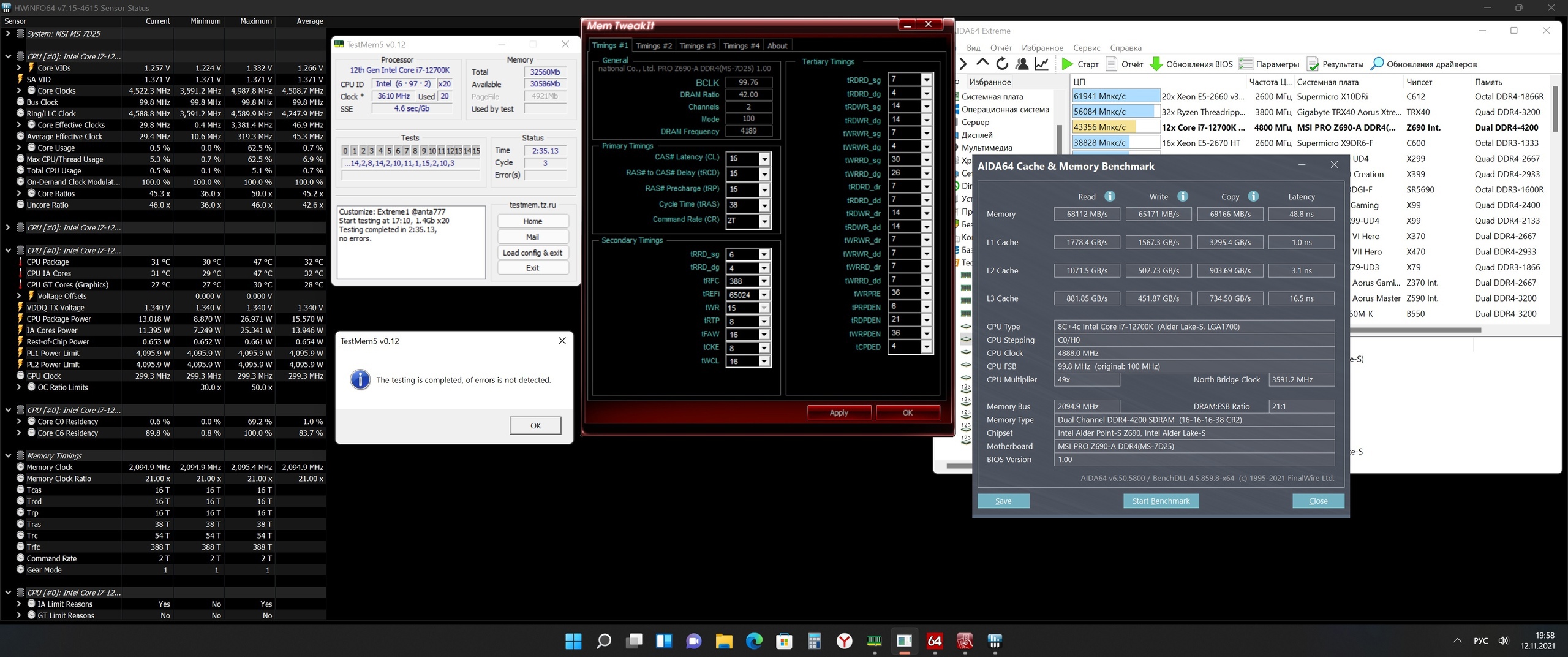
Task: Expand the Core Ratios row in HWiNFO
Action: 19,194
